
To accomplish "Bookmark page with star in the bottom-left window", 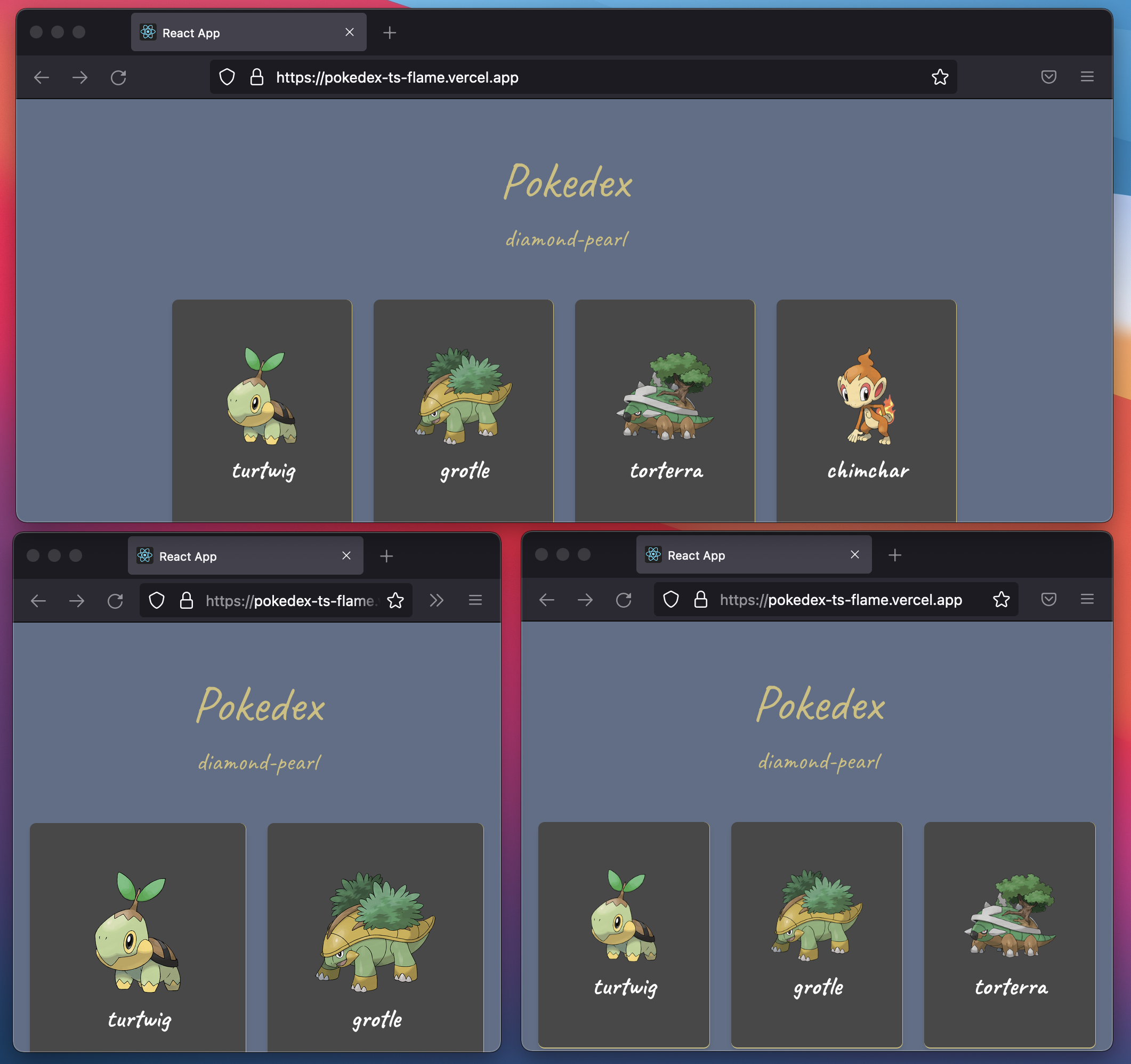I will (395, 600).
